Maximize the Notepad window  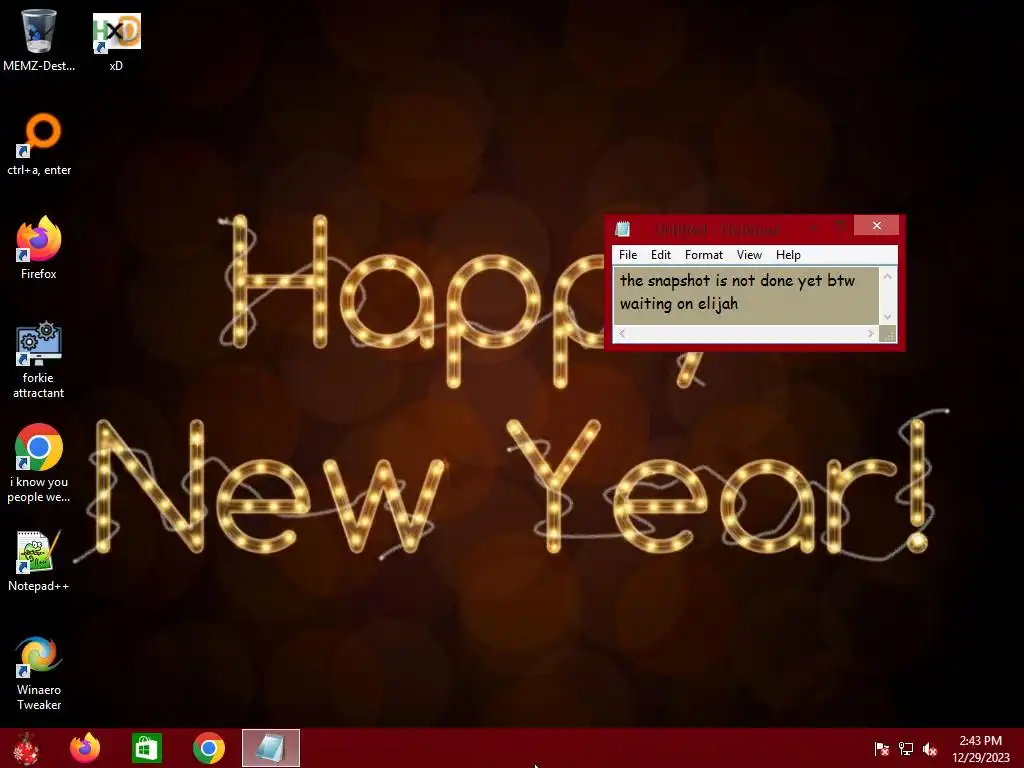pos(841,227)
